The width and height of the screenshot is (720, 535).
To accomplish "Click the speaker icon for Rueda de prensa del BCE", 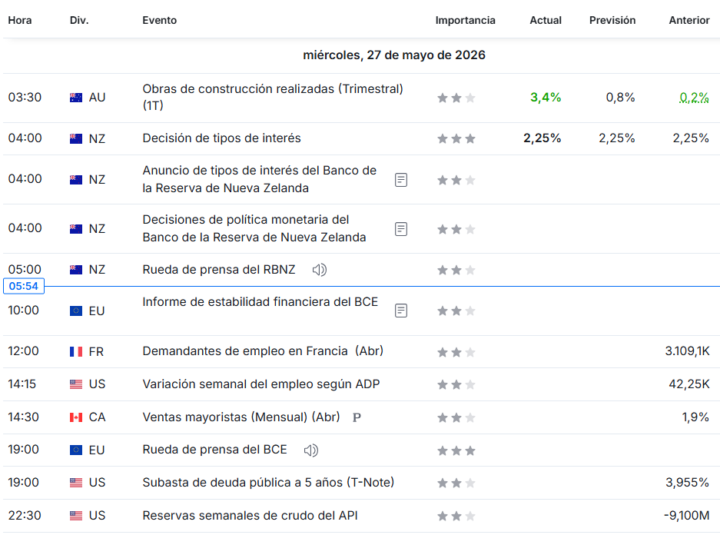I will click(x=311, y=450).
